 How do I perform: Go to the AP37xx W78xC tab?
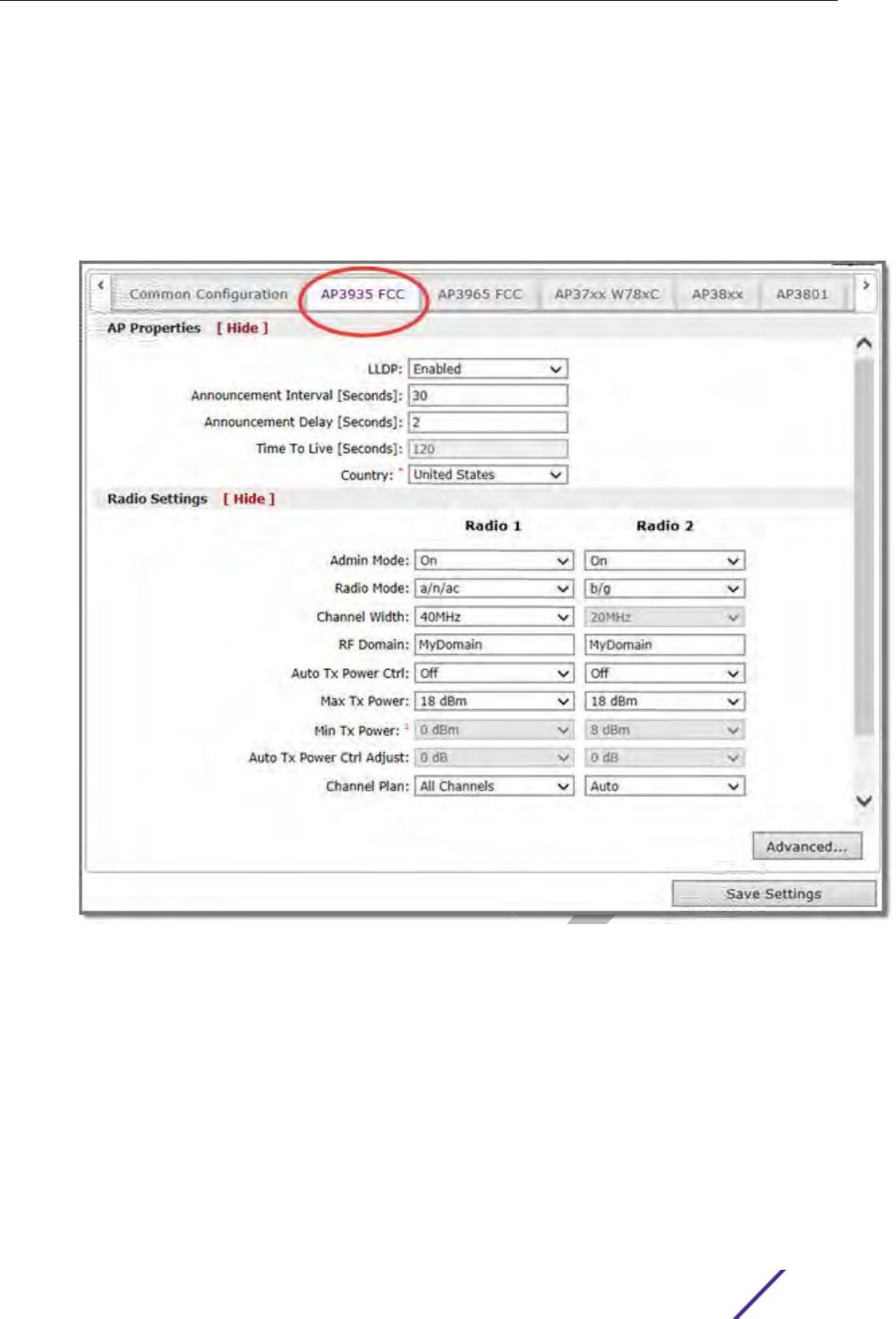pyautogui.click(x=607, y=294)
